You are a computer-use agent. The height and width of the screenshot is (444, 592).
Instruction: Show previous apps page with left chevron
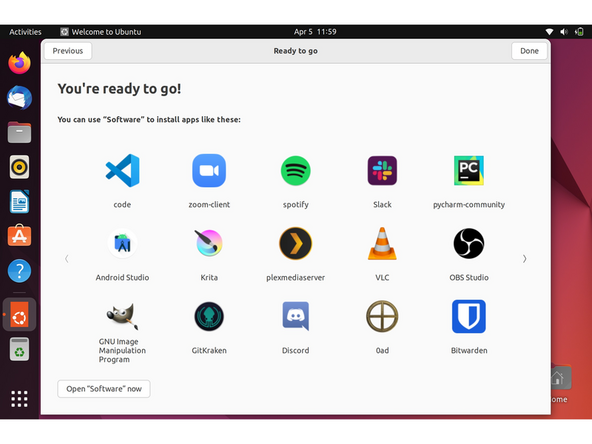point(67,259)
